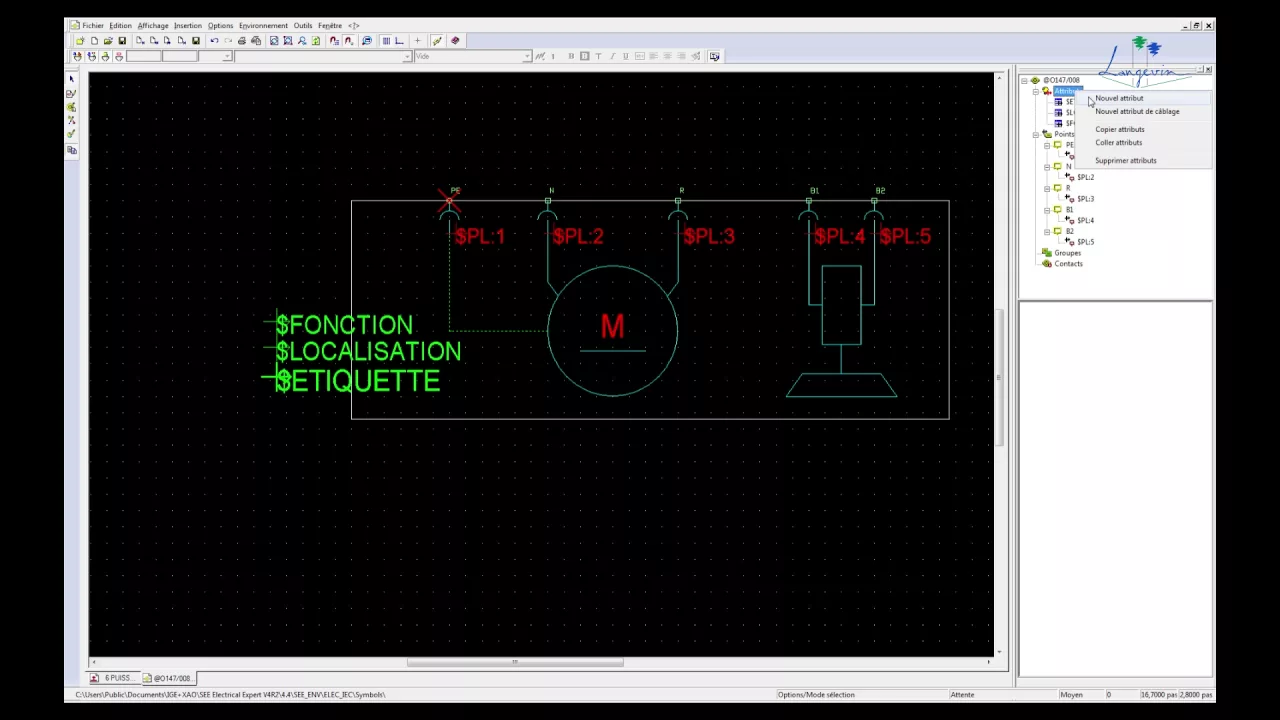Click the horizontal scrollbar thumb below canvas
Screen dimensions: 1280x720
click(x=515, y=662)
